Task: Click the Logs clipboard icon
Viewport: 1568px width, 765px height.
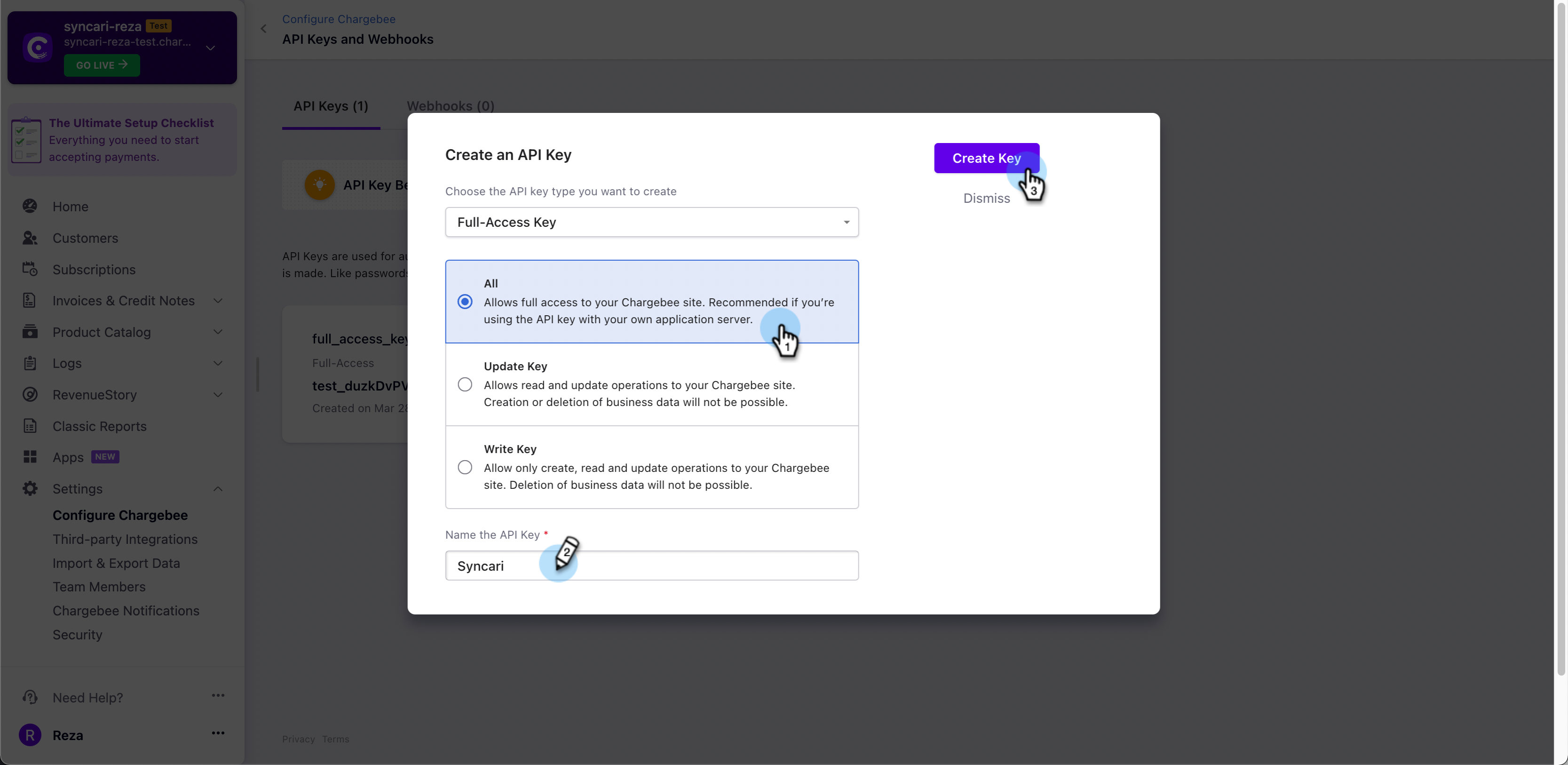Action: [x=30, y=364]
